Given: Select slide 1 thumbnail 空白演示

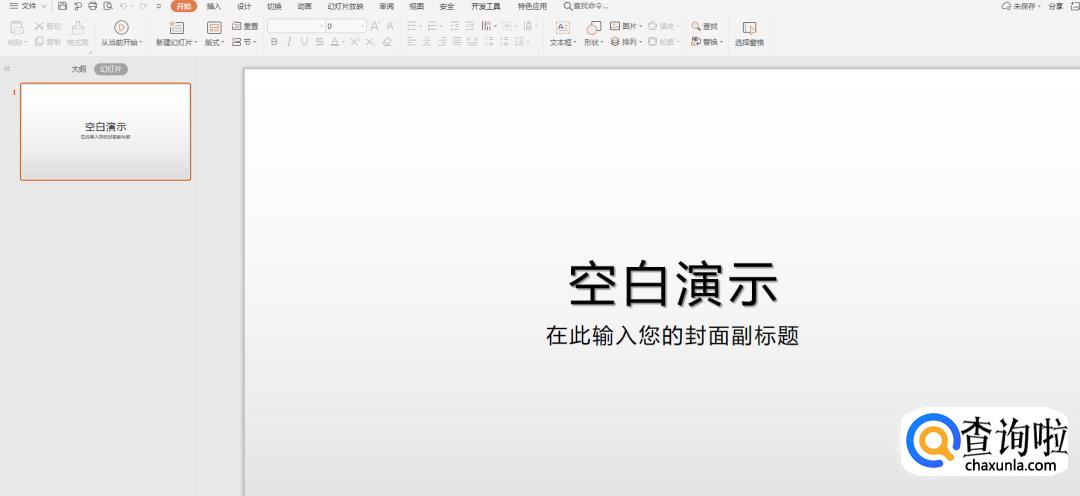Looking at the screenshot, I should (105, 131).
